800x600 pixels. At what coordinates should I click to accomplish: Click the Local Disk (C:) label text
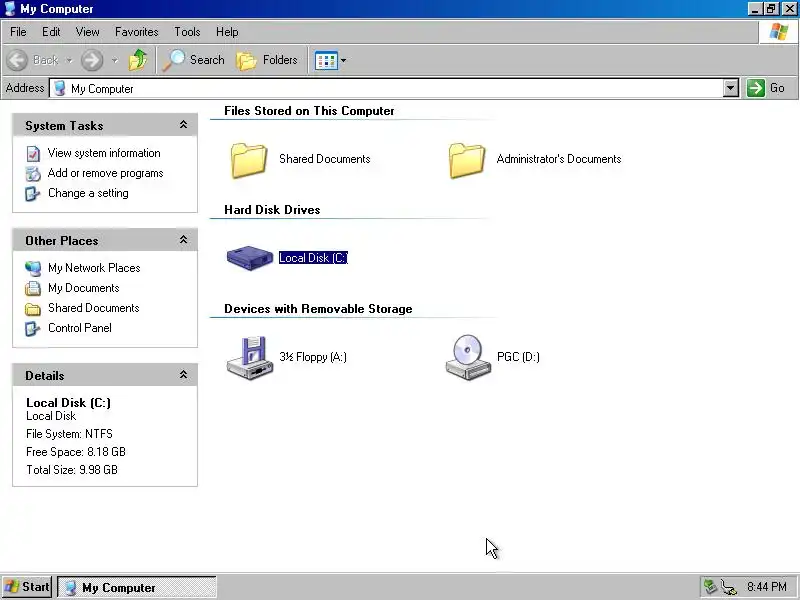pyautogui.click(x=313, y=258)
